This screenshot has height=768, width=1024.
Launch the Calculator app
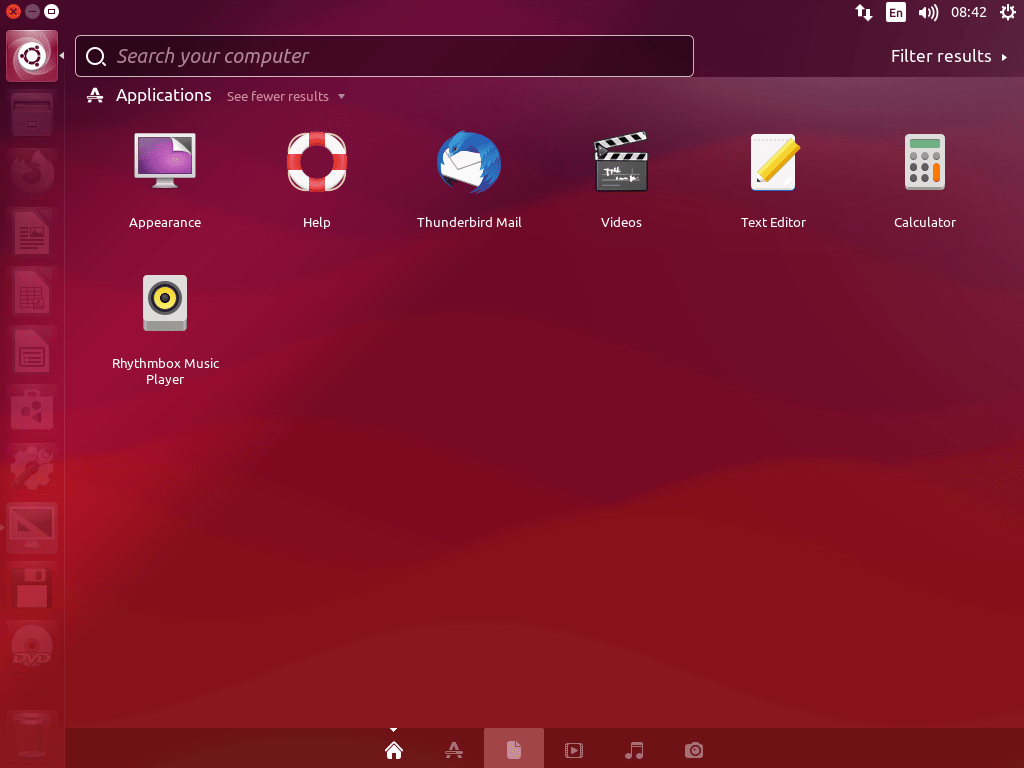coord(925,162)
